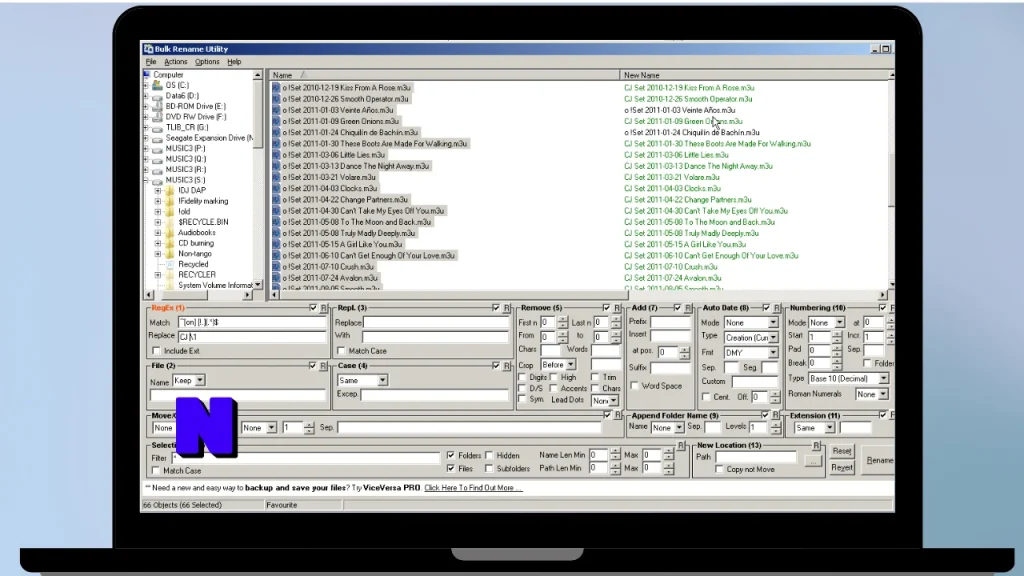Click the Rename button

pyautogui.click(x=878, y=460)
